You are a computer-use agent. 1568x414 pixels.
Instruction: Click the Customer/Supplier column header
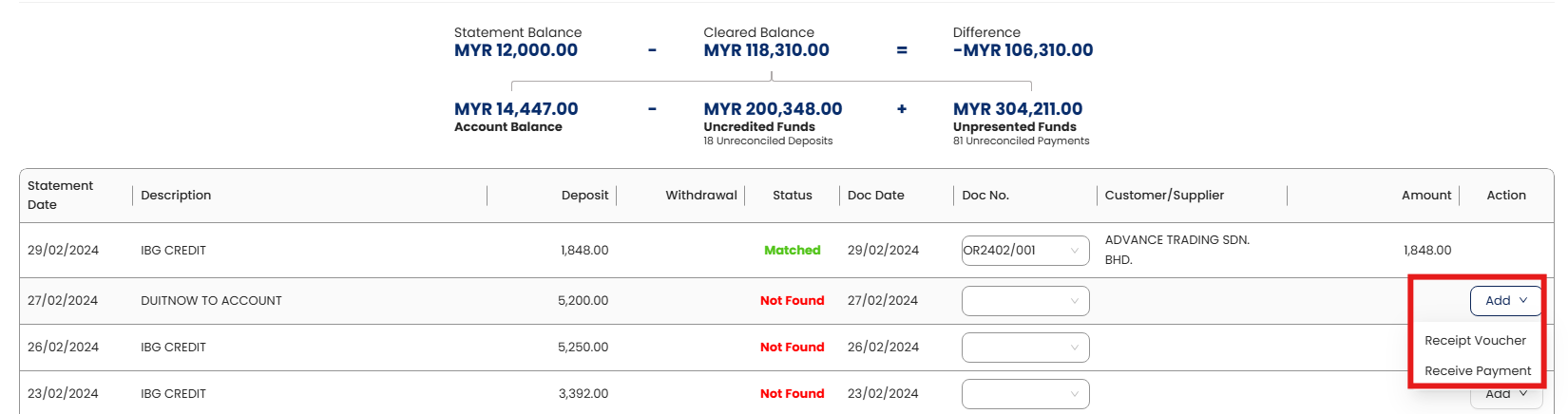tap(1164, 195)
